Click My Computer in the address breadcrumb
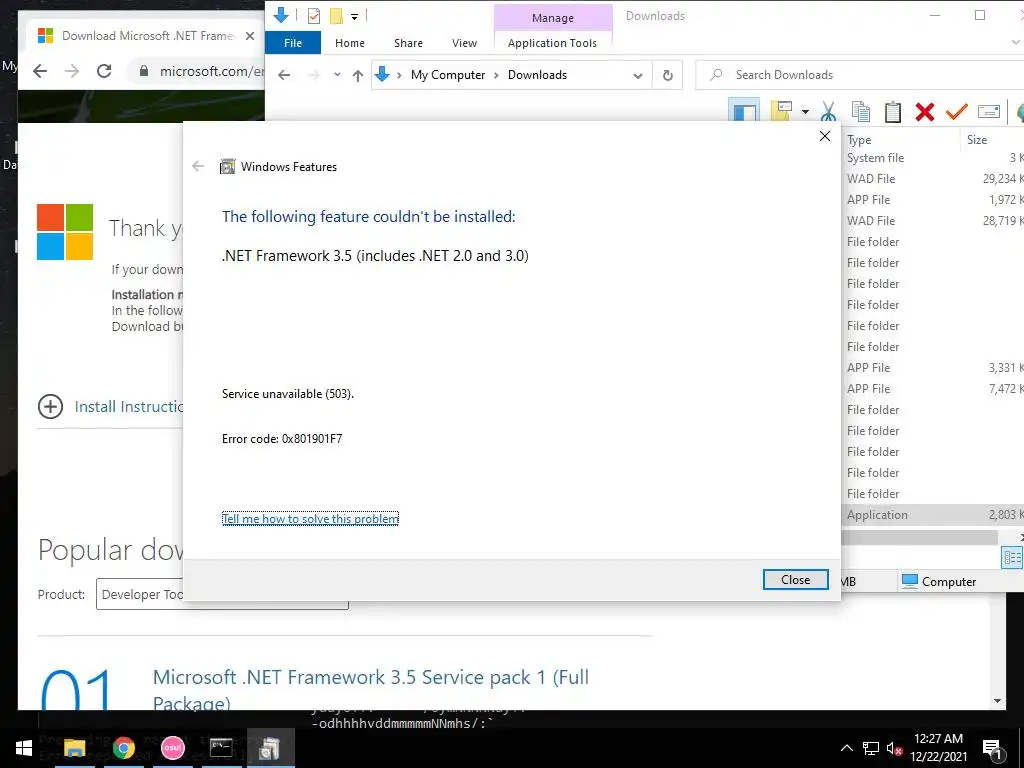The image size is (1024, 768). click(448, 75)
